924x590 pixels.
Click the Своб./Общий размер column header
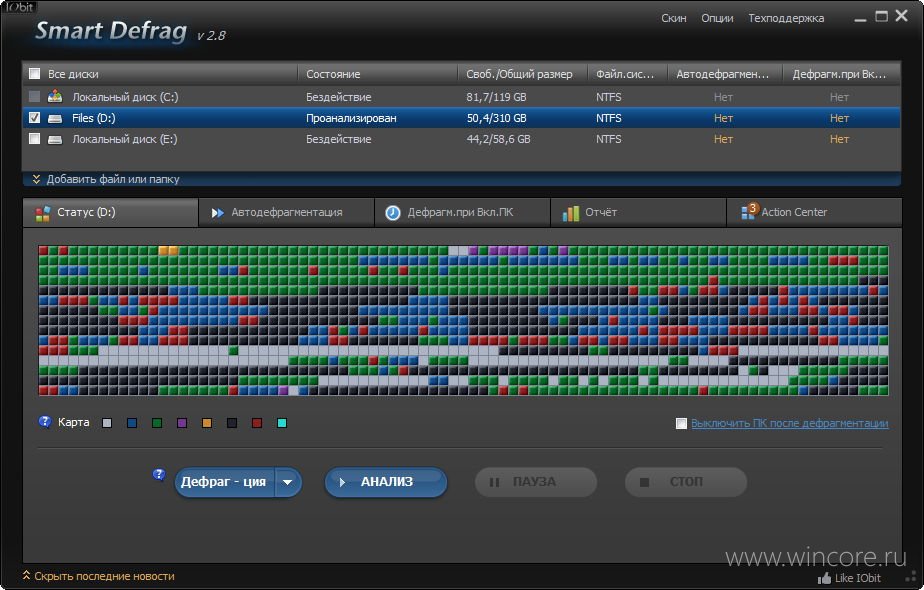(522, 74)
